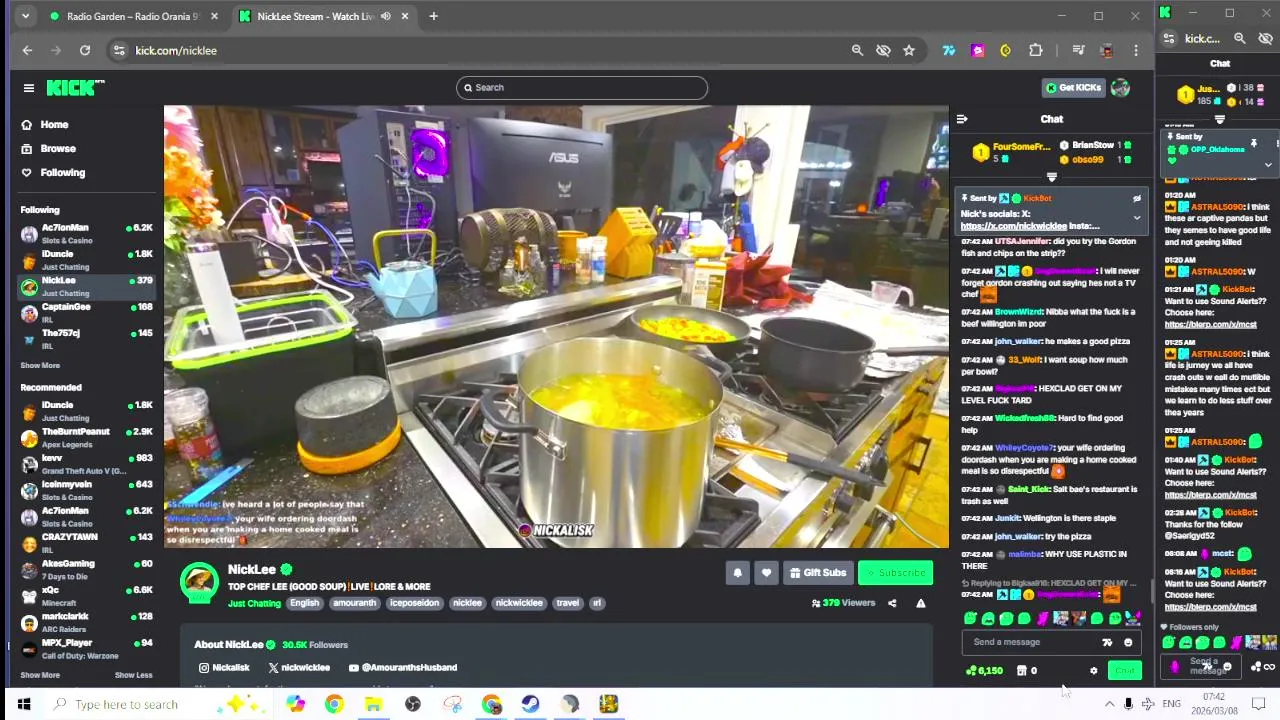The width and height of the screenshot is (1280, 720).
Task: Click NickLee channel avatar
Action: click(199, 582)
